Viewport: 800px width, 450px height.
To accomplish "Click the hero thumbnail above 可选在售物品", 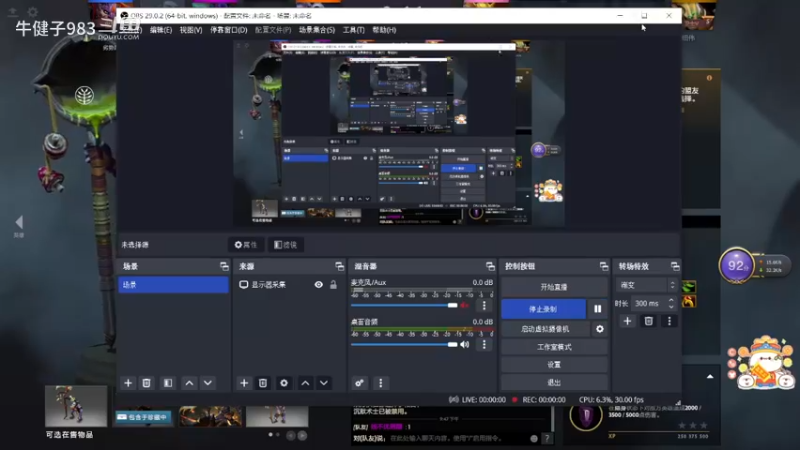I will click(76, 406).
